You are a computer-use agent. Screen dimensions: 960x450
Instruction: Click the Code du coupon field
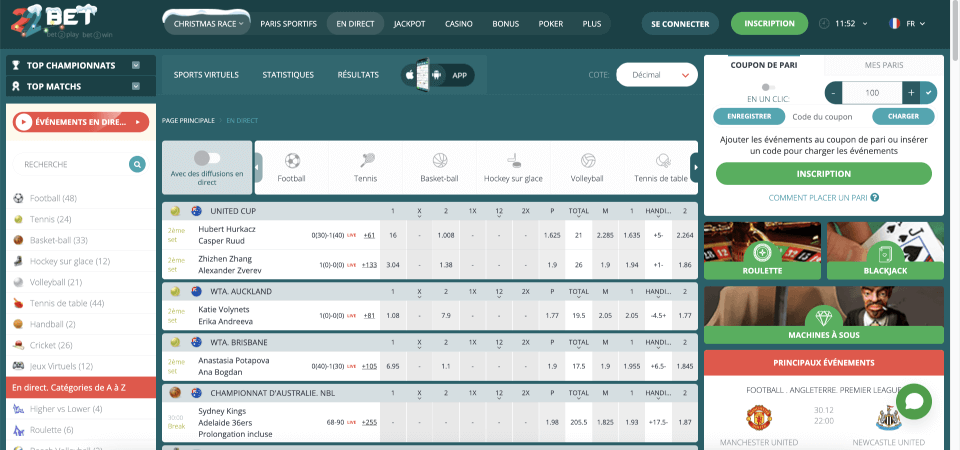click(830, 116)
